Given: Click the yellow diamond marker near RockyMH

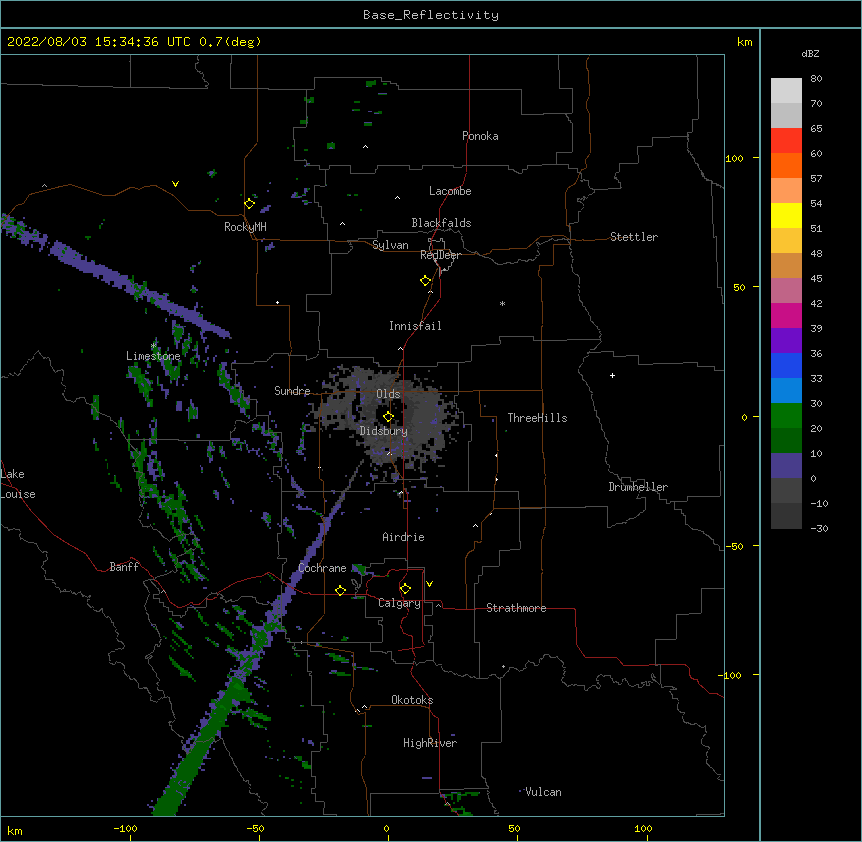Looking at the screenshot, I should (x=250, y=204).
